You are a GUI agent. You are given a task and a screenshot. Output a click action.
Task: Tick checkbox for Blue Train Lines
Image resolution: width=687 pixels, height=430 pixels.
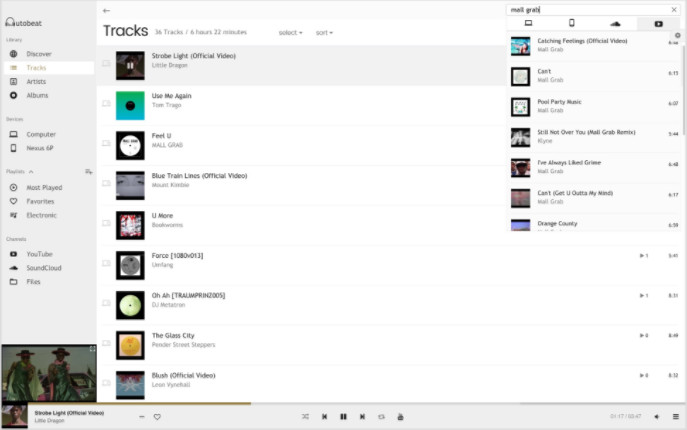[106, 183]
